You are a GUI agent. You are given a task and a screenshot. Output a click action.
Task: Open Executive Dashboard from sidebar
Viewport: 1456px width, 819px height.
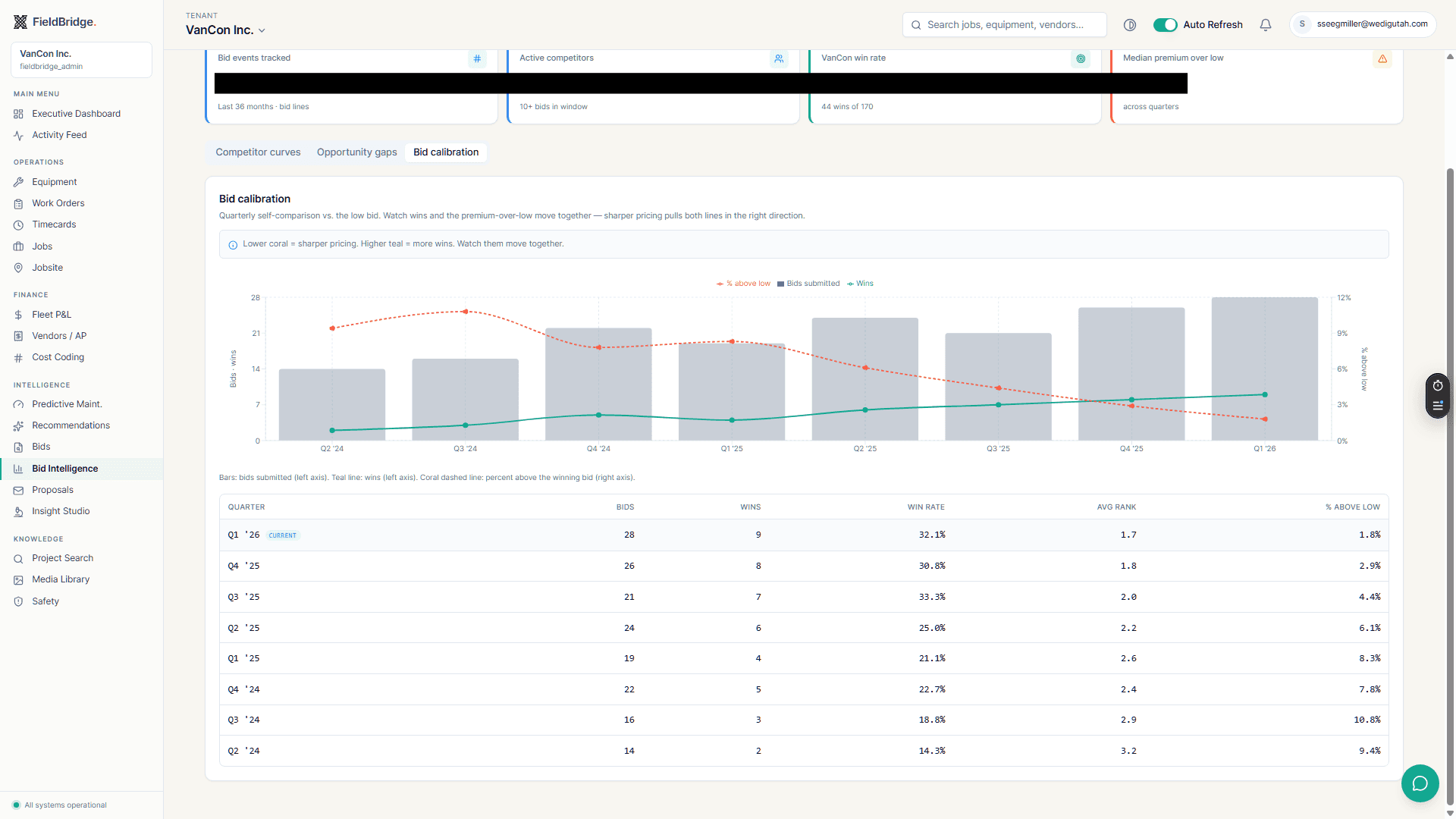[x=76, y=114]
